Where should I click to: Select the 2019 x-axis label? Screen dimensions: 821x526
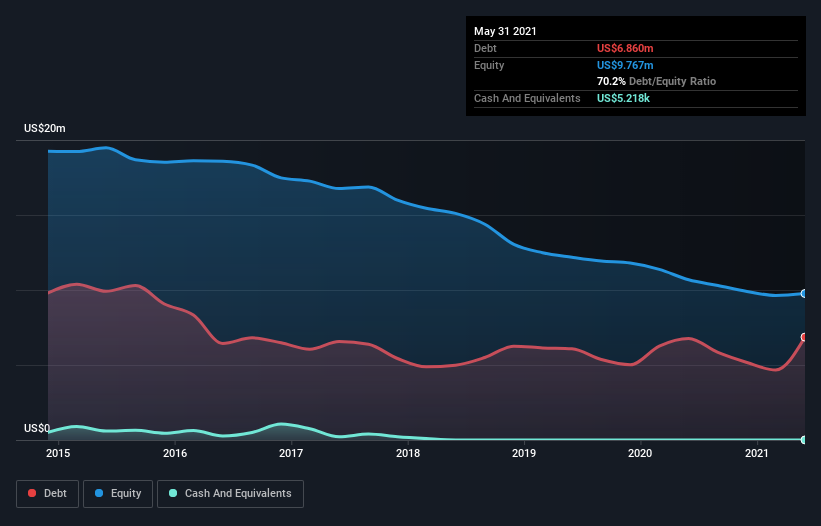(524, 453)
